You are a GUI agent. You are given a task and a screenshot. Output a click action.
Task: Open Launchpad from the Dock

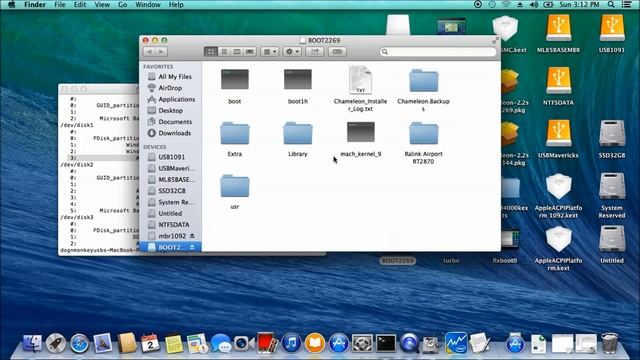(x=56, y=343)
